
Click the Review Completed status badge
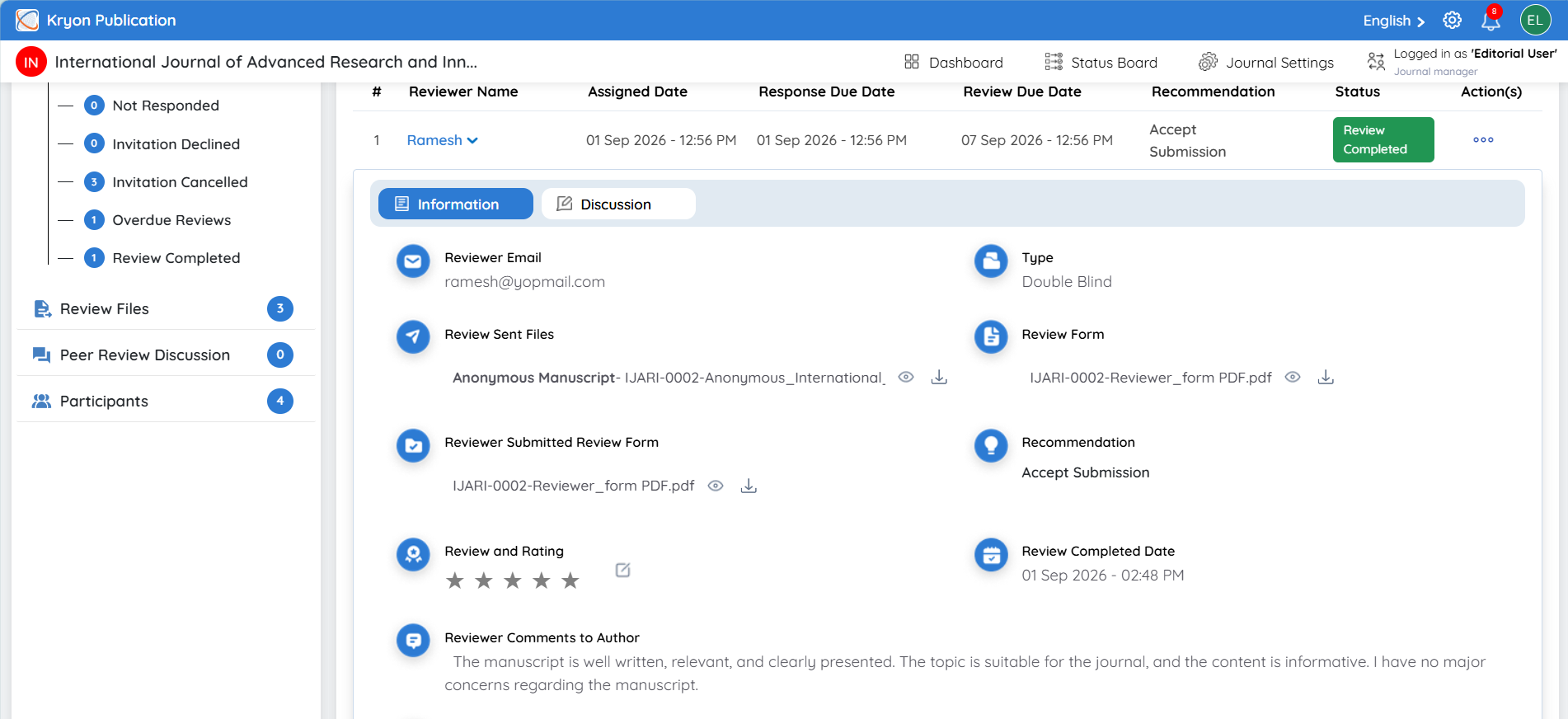point(1383,139)
